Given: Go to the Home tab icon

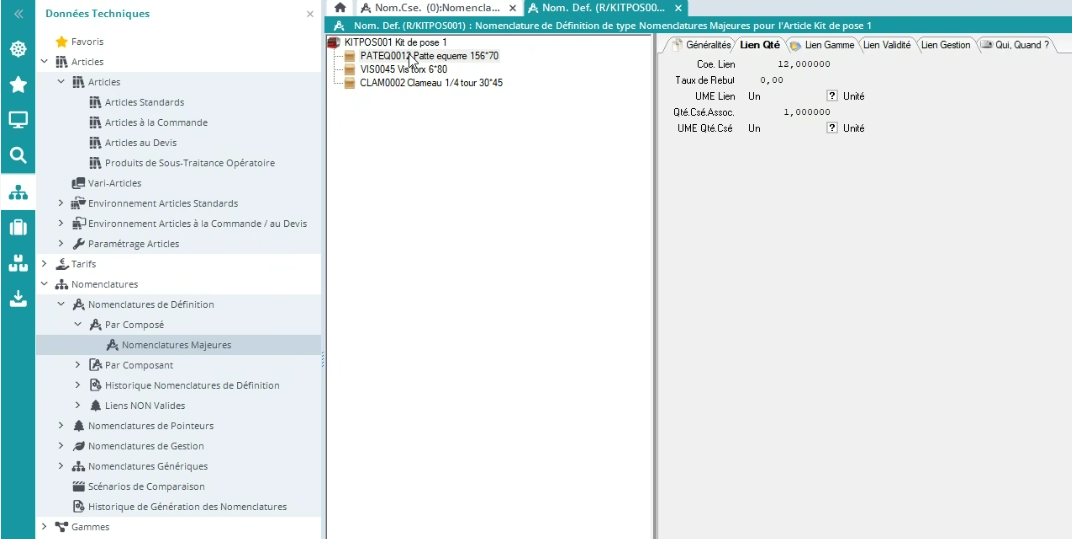Looking at the screenshot, I should (x=340, y=8).
